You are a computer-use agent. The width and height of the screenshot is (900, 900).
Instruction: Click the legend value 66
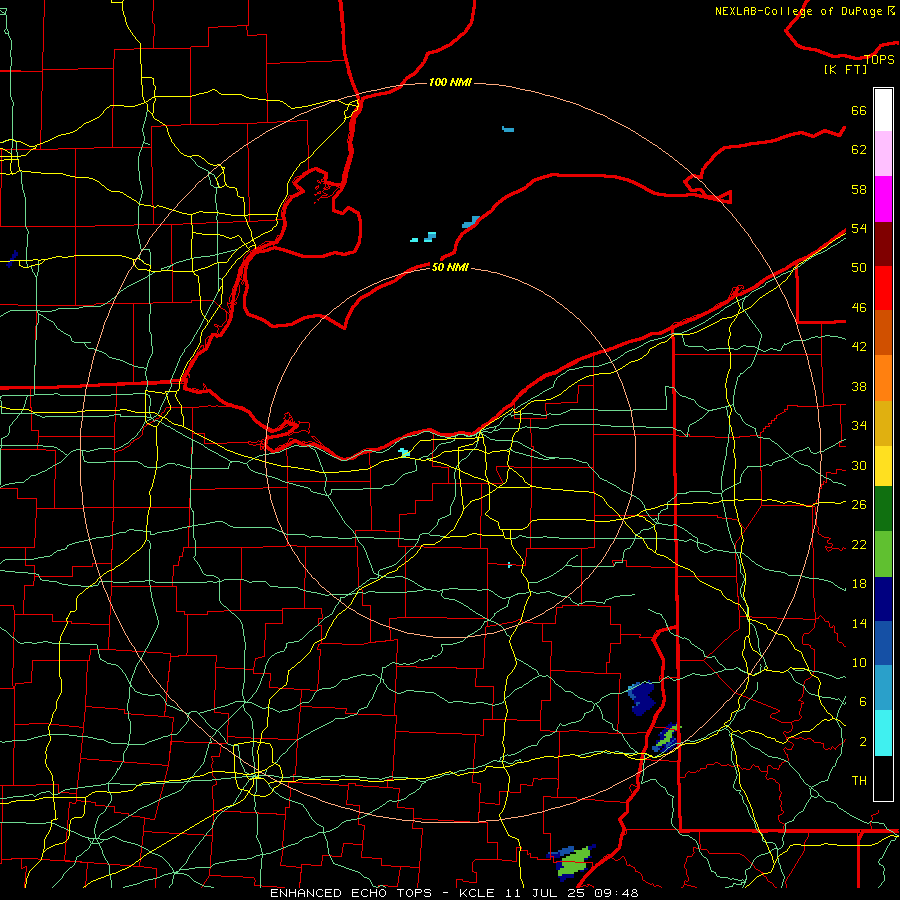(859, 111)
